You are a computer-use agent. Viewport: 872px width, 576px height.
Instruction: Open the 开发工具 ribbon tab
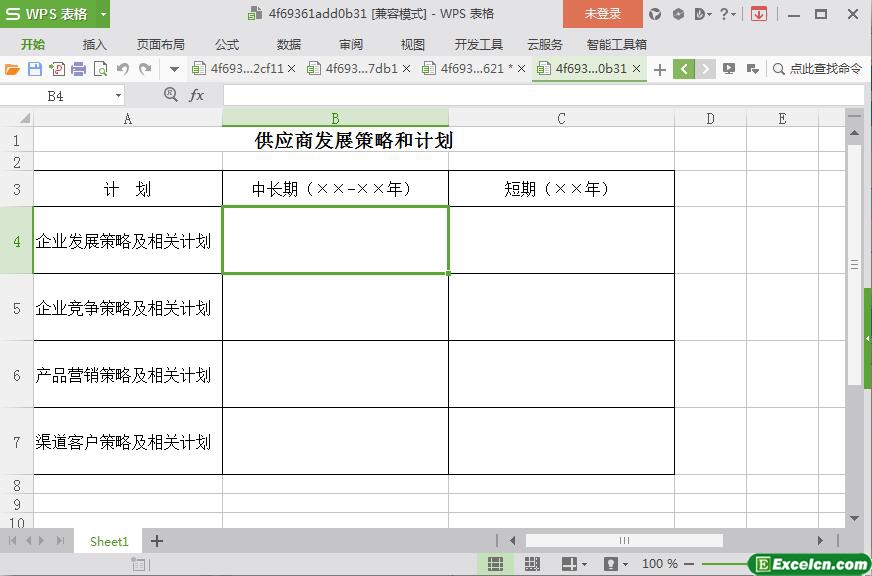478,44
